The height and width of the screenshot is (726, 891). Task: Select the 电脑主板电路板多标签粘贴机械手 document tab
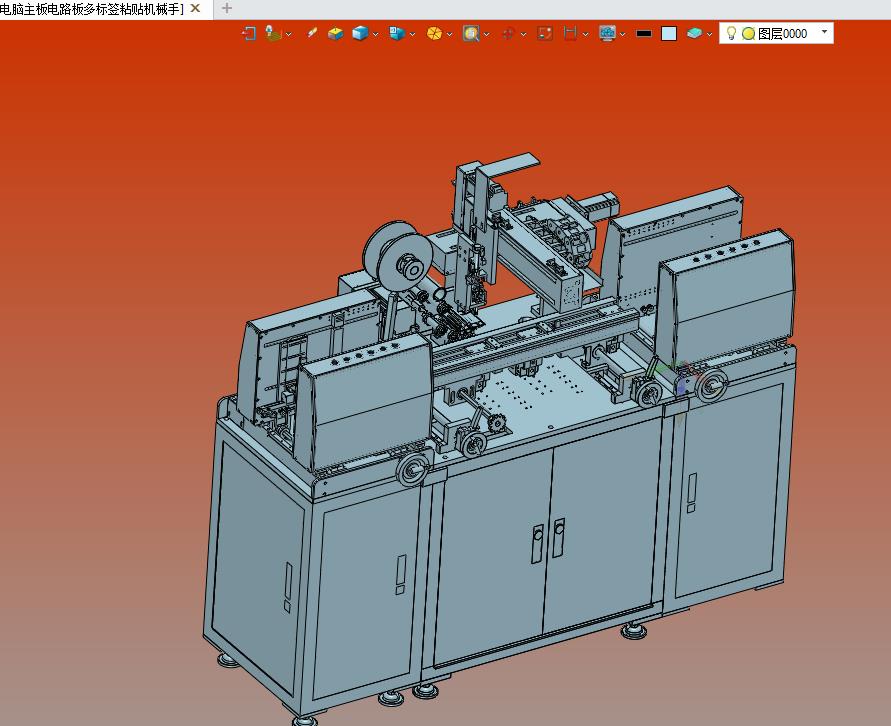point(92,9)
